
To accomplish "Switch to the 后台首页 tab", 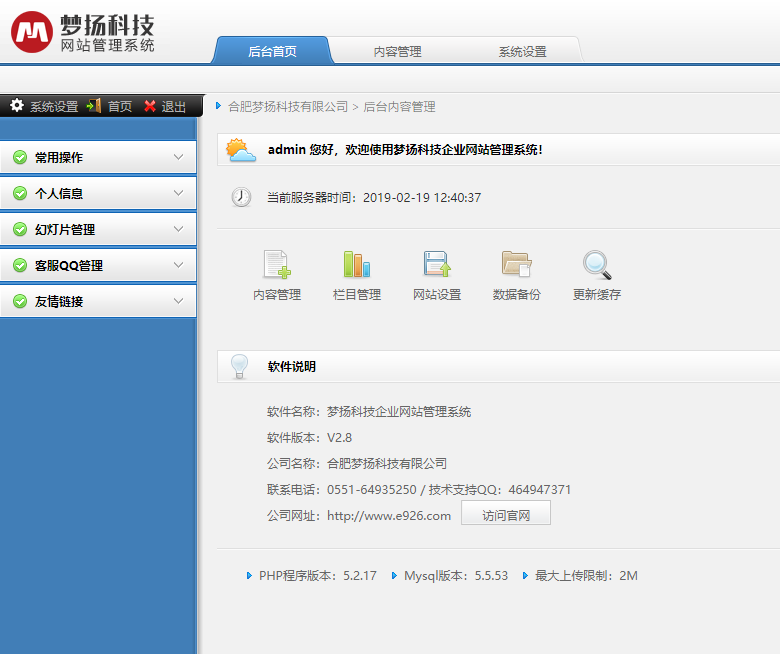I will (271, 51).
